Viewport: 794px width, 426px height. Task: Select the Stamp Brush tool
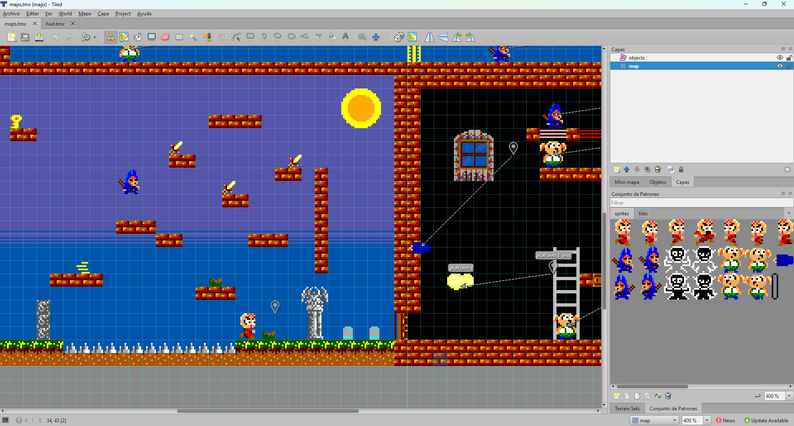click(110, 37)
